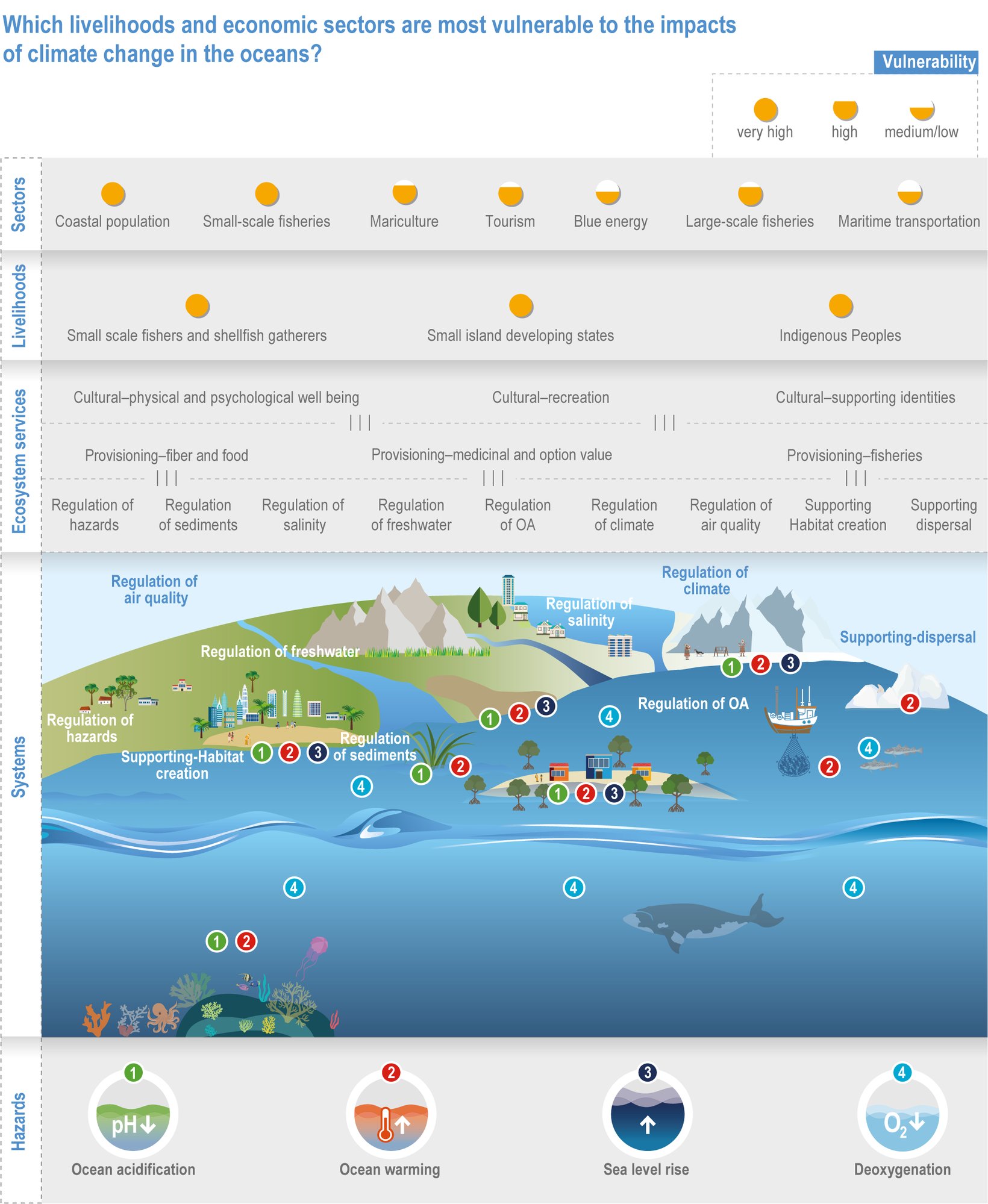This screenshot has height=1204, width=988.
Task: Toggle the high vulnerability marker above Tourism
Action: tap(510, 193)
